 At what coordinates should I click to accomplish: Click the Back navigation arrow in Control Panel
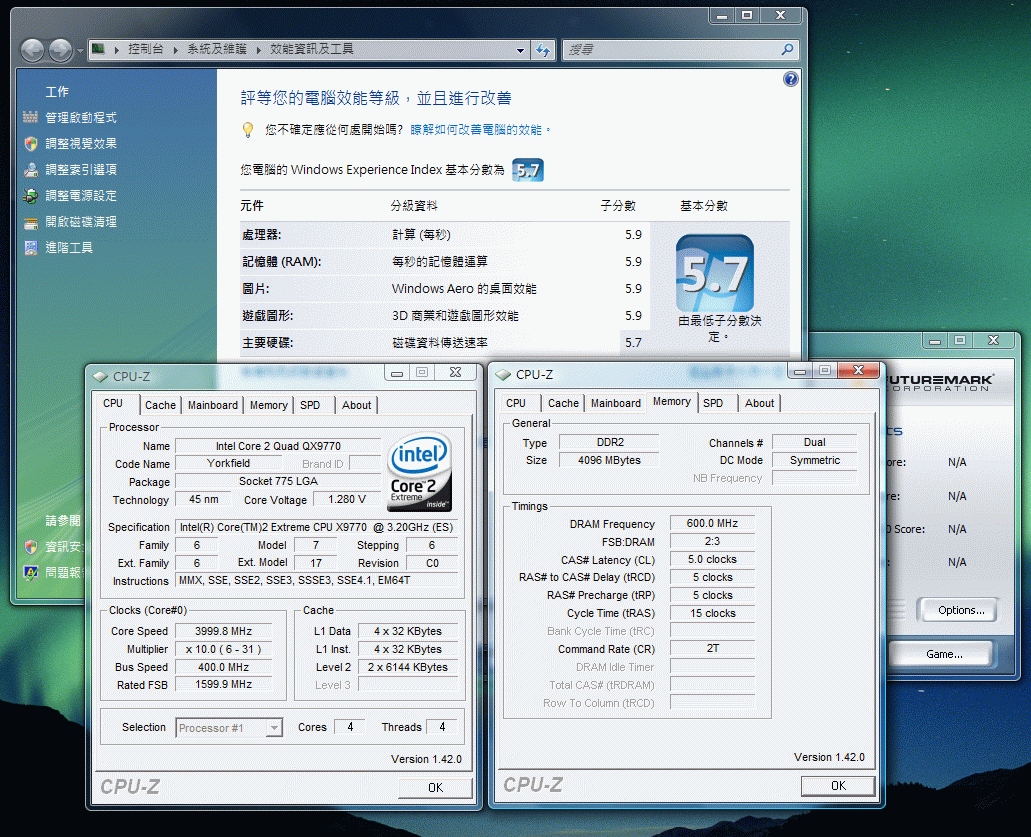tap(32, 50)
